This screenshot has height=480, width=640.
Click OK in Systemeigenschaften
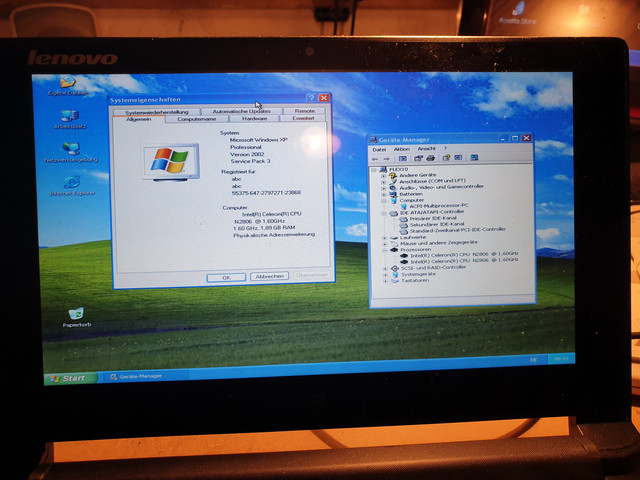226,278
